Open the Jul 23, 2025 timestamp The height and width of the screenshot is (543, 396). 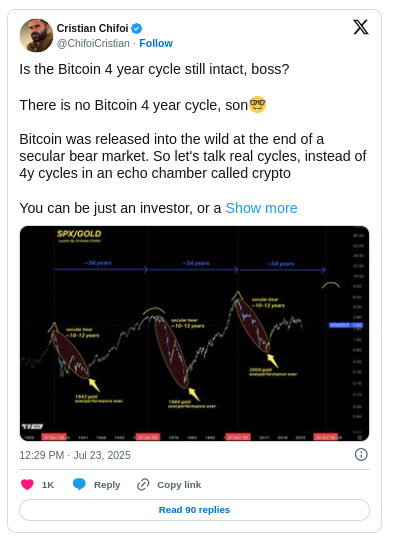pyautogui.click(x=75, y=455)
